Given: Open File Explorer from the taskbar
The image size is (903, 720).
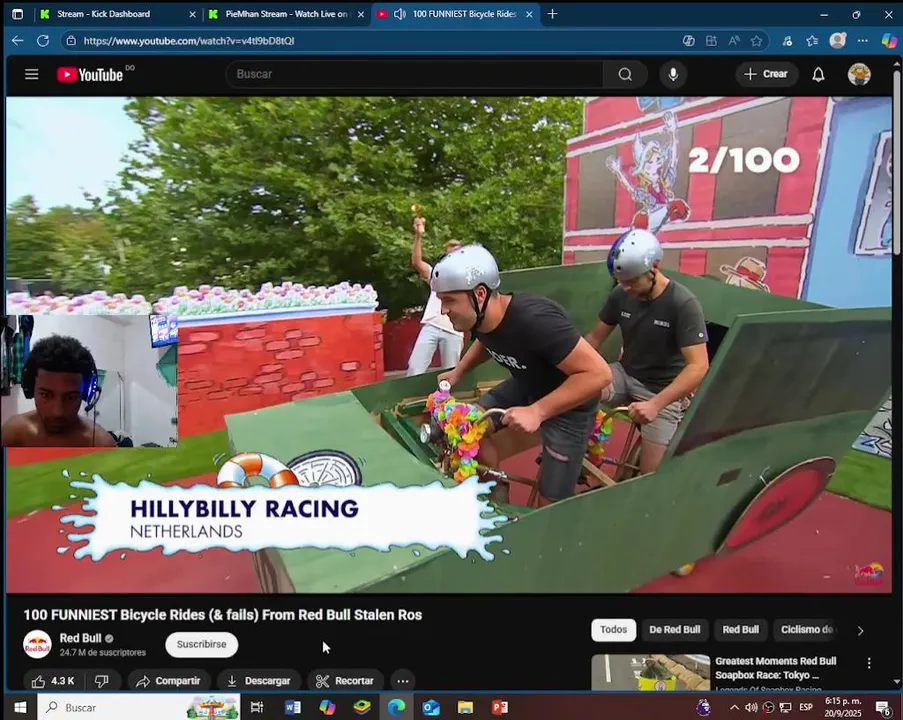Looking at the screenshot, I should [465, 707].
